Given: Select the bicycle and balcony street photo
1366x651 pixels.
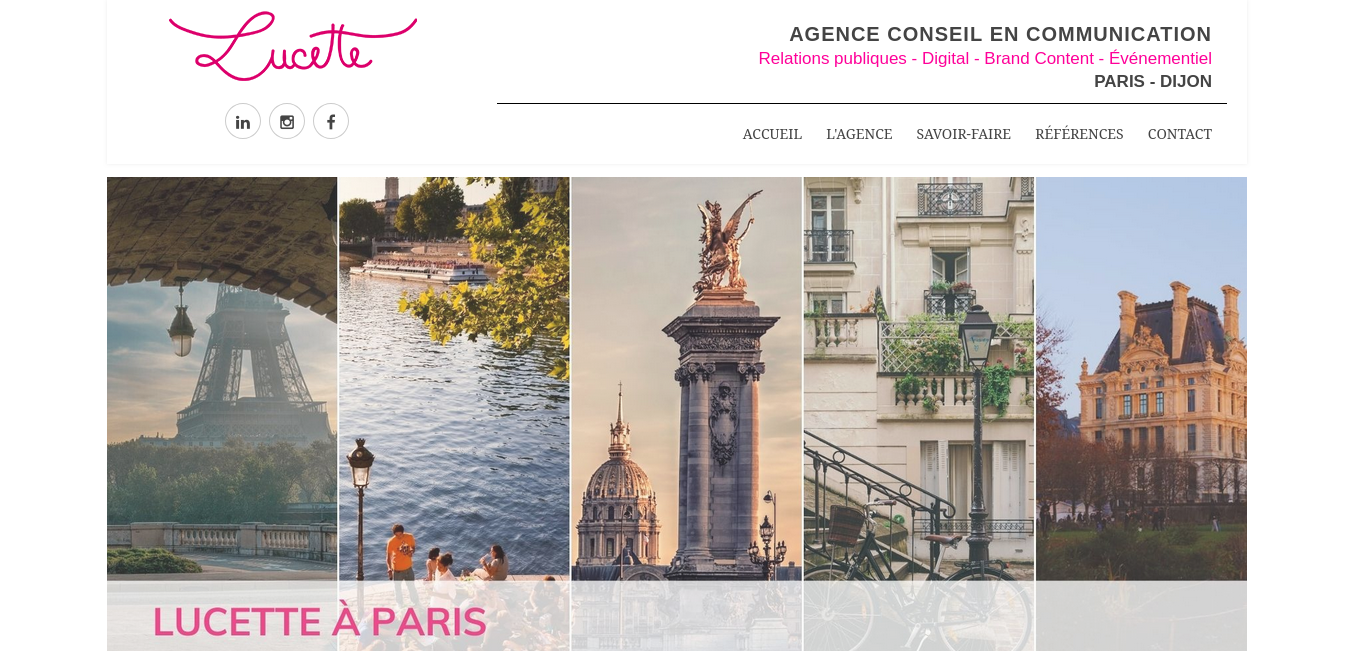Looking at the screenshot, I should click(x=918, y=378).
